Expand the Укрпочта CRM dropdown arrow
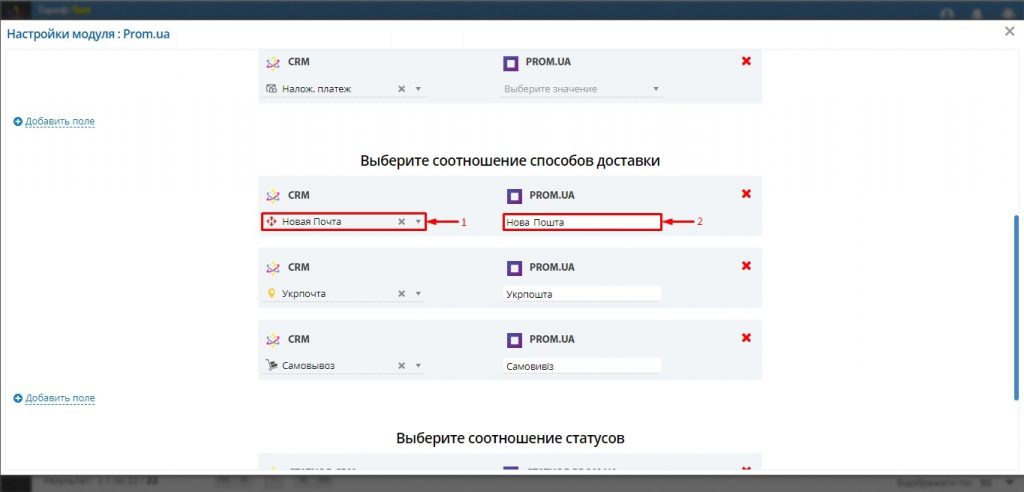The image size is (1024, 492). click(418, 294)
